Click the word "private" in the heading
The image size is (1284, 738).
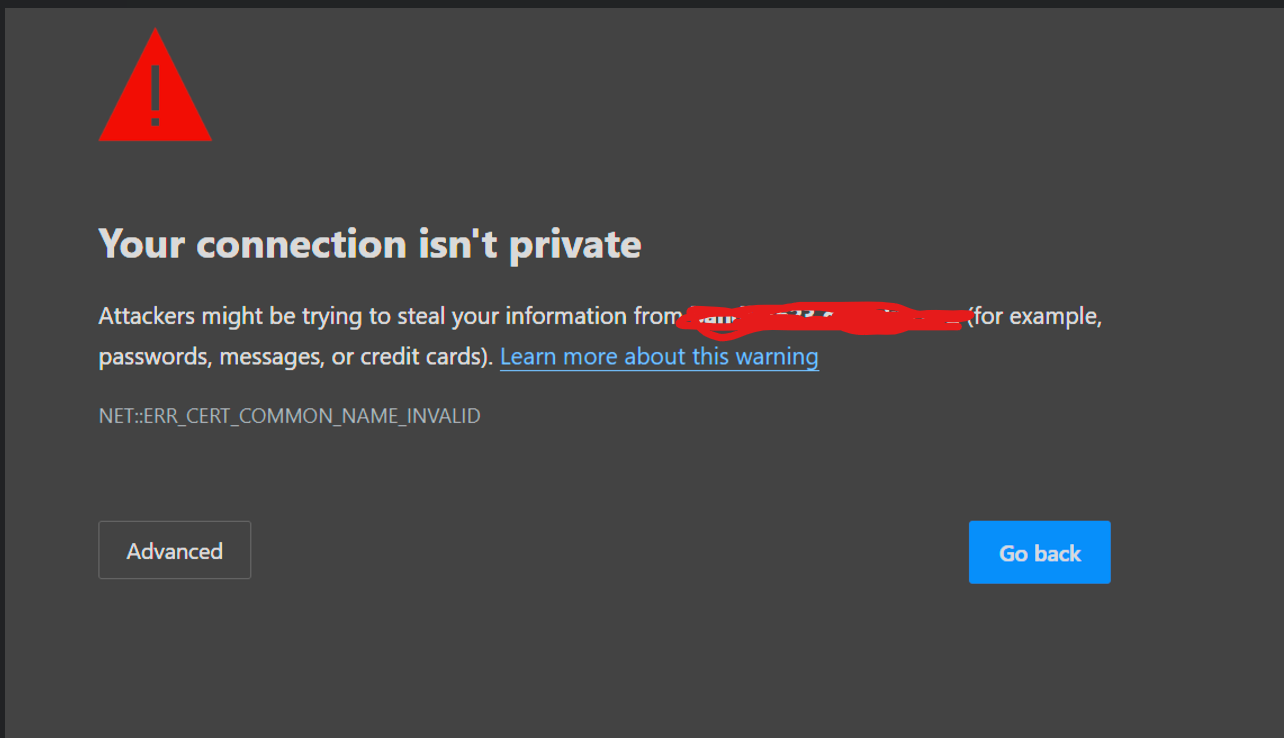pos(575,244)
